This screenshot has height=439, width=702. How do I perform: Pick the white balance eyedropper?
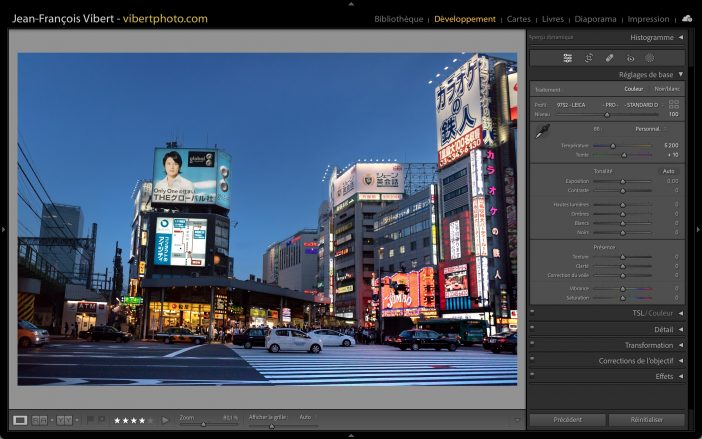[544, 132]
